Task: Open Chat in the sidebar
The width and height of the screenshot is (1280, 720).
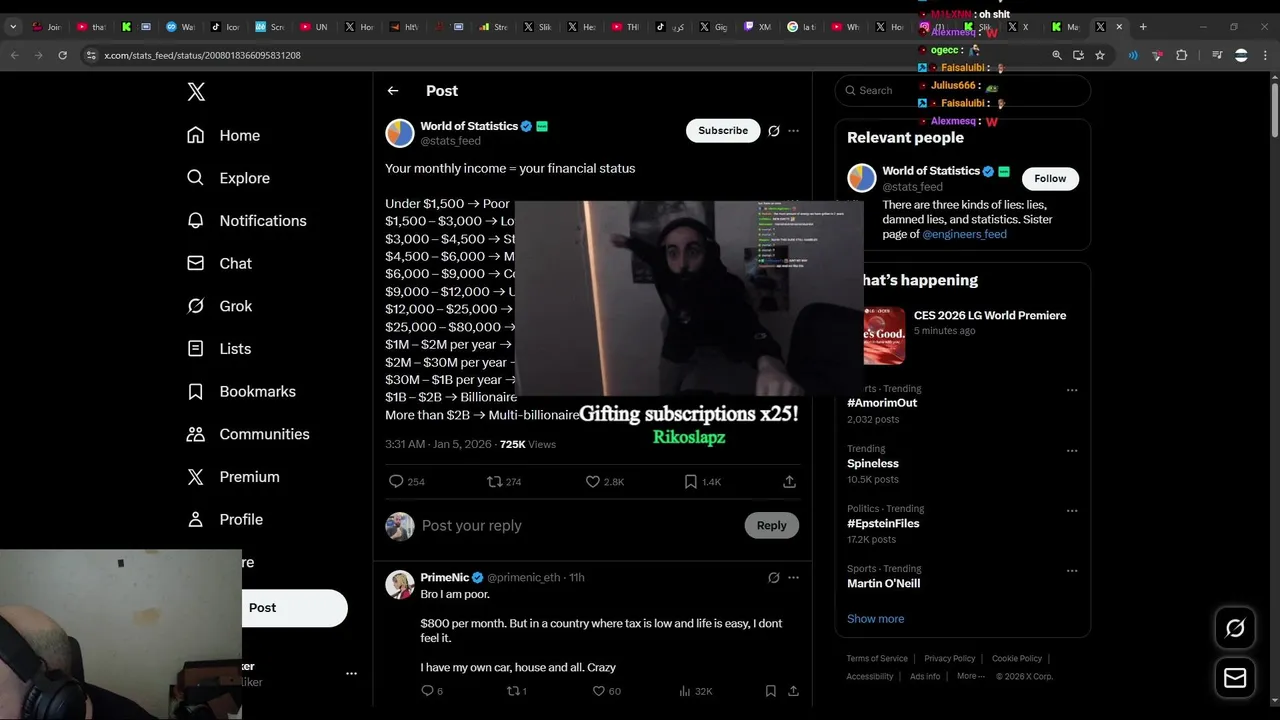Action: click(x=220, y=263)
